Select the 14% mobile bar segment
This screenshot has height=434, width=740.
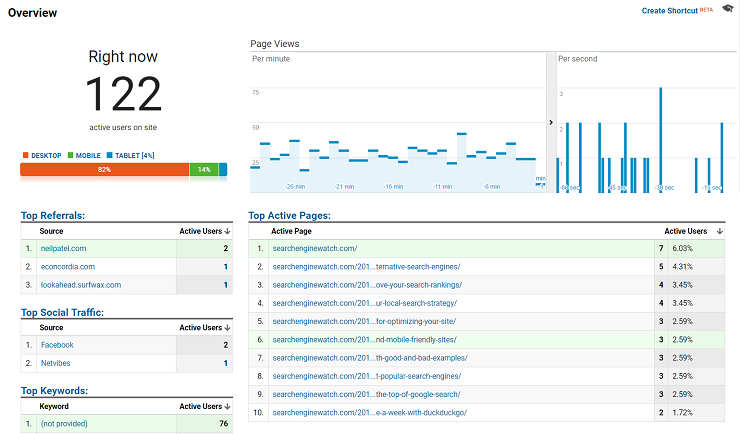204,170
